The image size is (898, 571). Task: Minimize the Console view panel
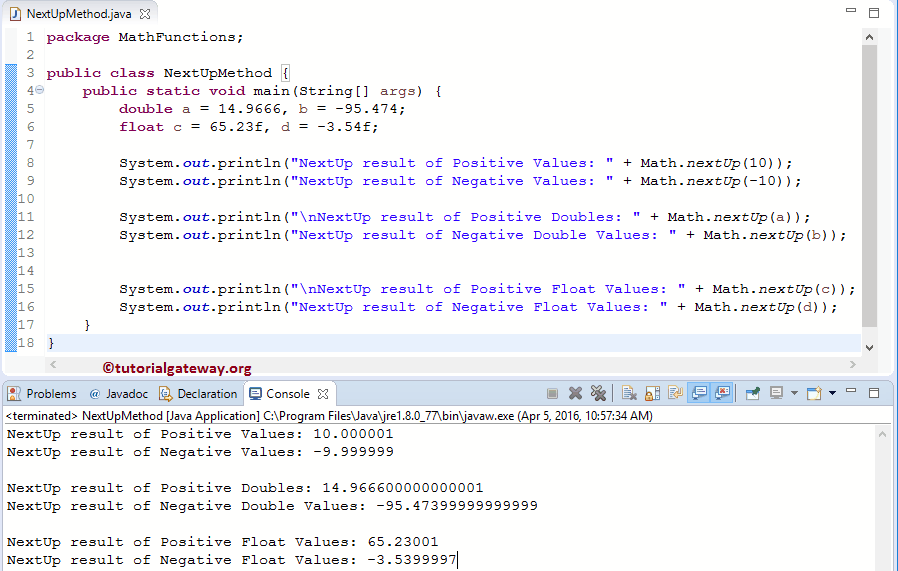(x=851, y=391)
